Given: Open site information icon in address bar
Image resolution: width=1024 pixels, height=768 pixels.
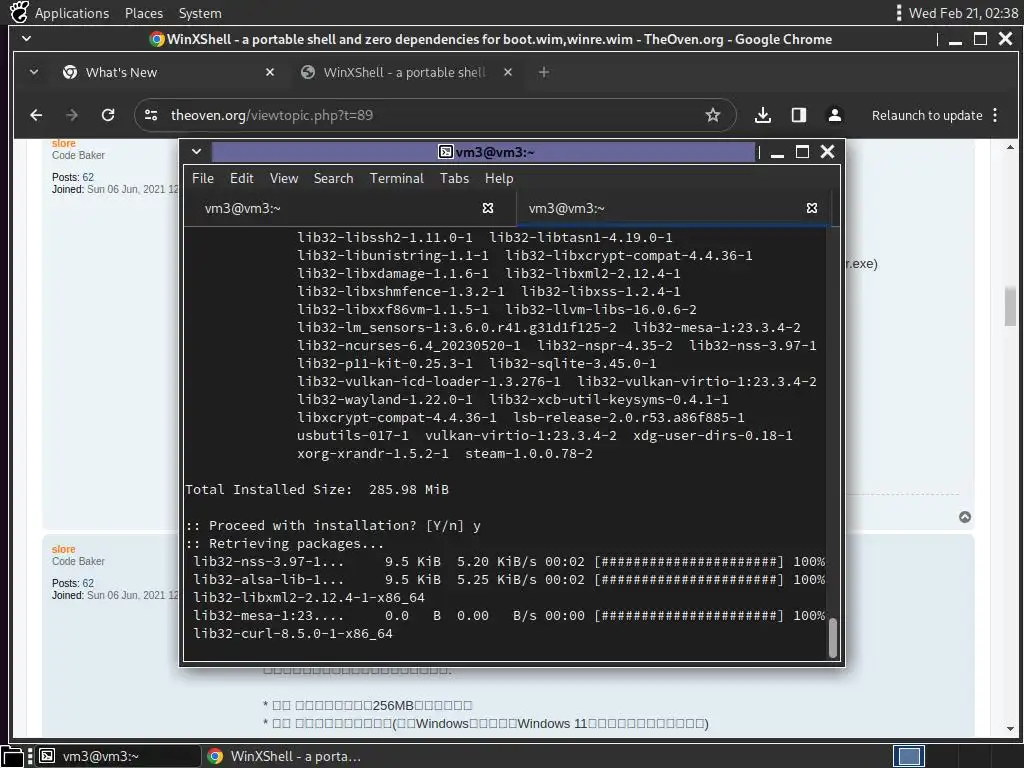Looking at the screenshot, I should point(151,116).
